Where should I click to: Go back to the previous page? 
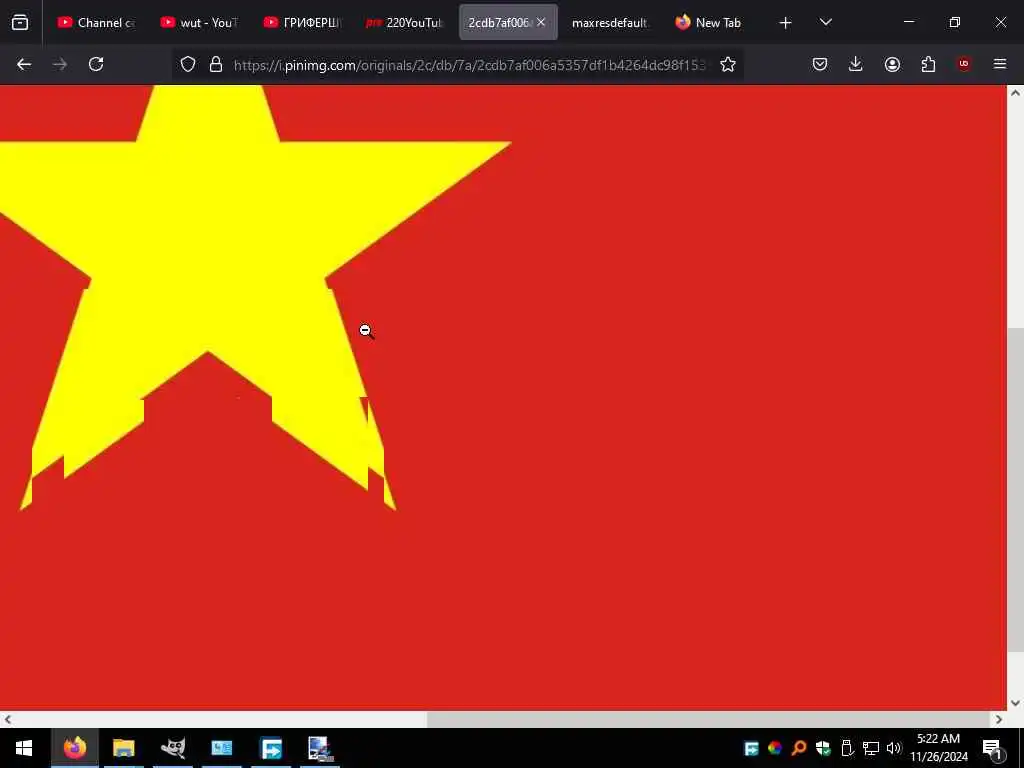click(24, 64)
